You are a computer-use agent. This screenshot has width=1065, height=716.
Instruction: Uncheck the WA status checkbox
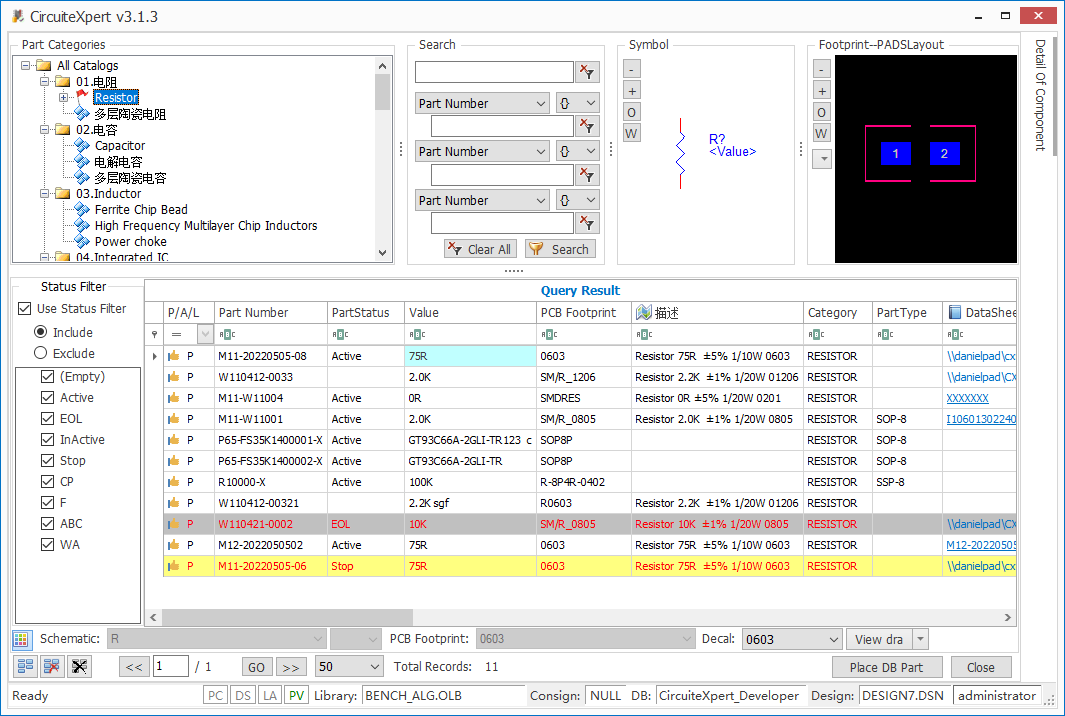click(48, 545)
